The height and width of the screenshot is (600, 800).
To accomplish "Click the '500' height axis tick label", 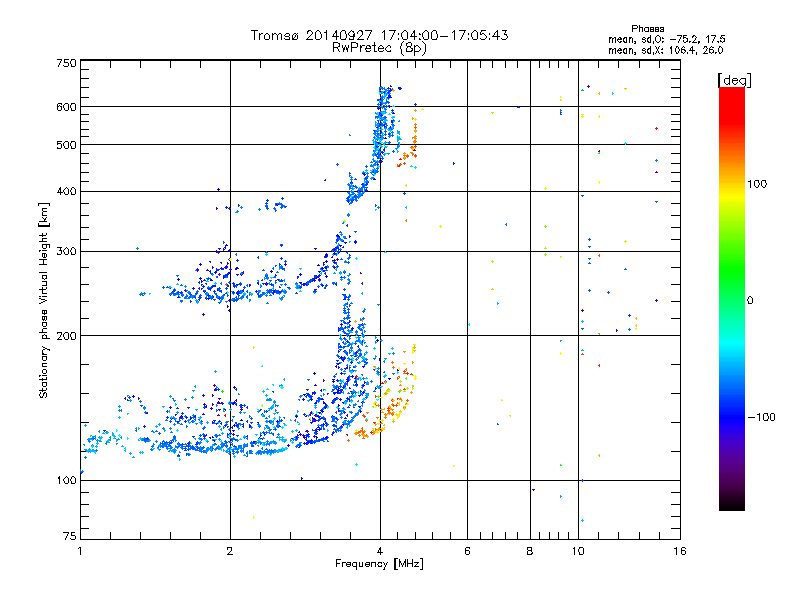I will click(66, 145).
